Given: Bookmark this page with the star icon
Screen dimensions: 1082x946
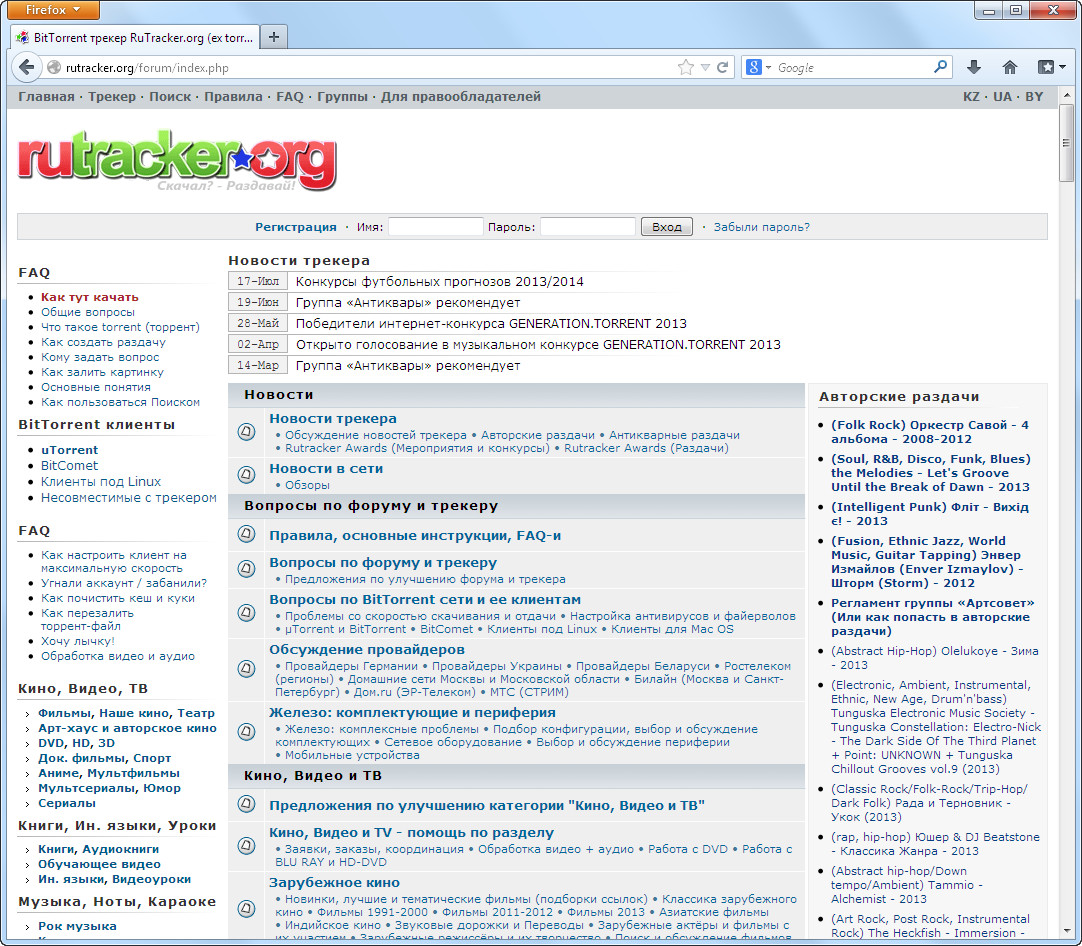Looking at the screenshot, I should coord(685,67).
